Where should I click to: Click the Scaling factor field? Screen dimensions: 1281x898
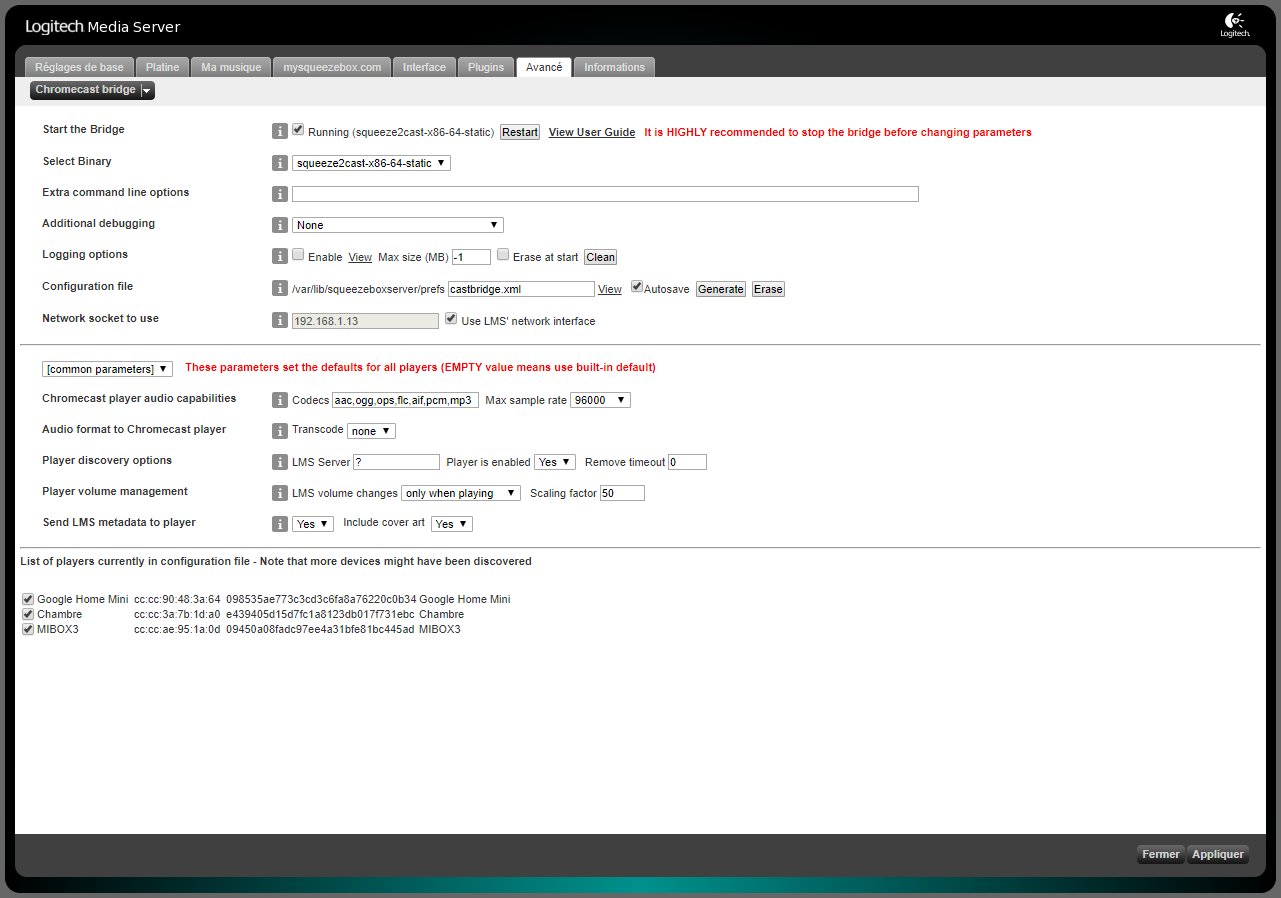click(622, 493)
